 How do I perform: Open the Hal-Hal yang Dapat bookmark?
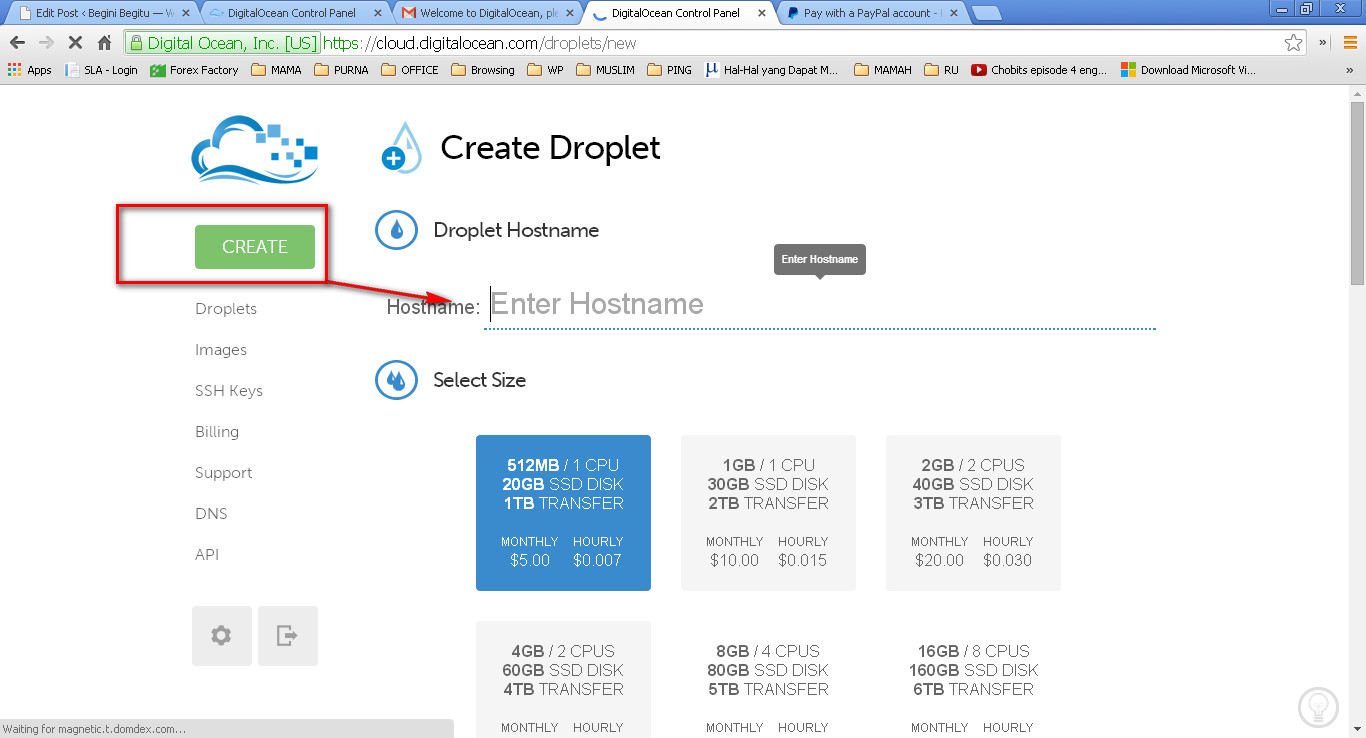point(771,70)
